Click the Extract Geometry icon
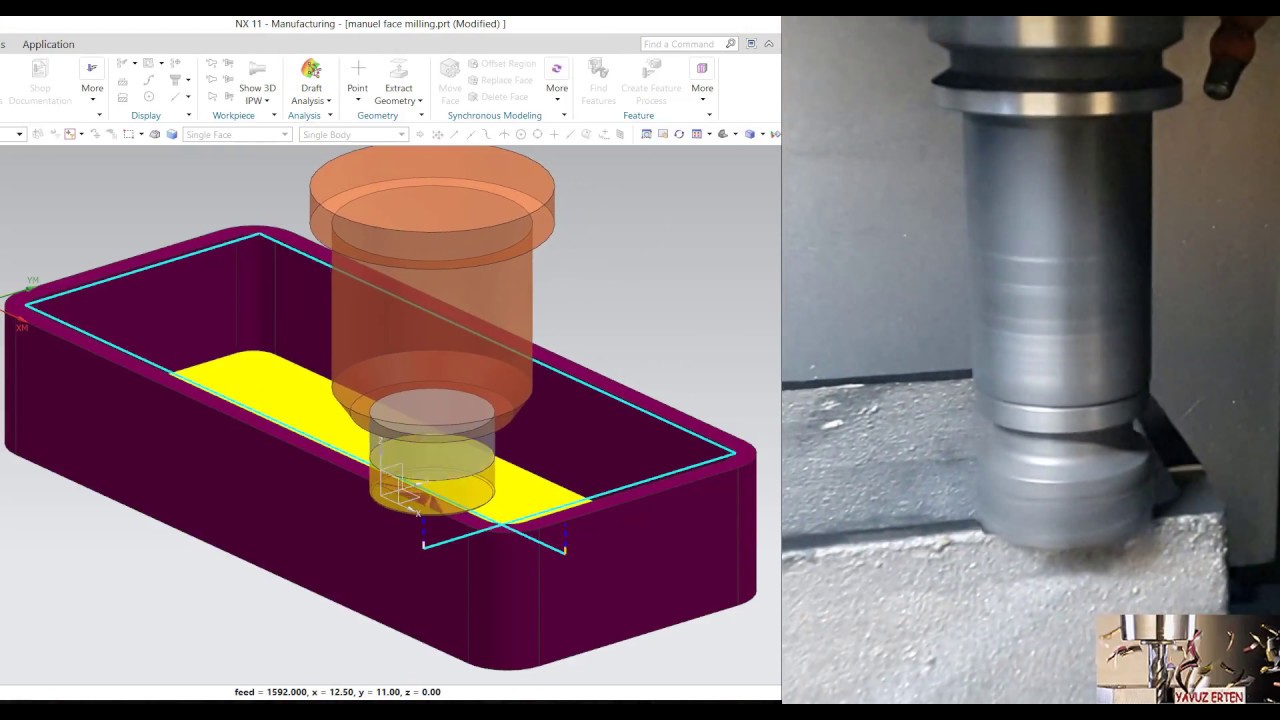The height and width of the screenshot is (720, 1280). (398, 68)
